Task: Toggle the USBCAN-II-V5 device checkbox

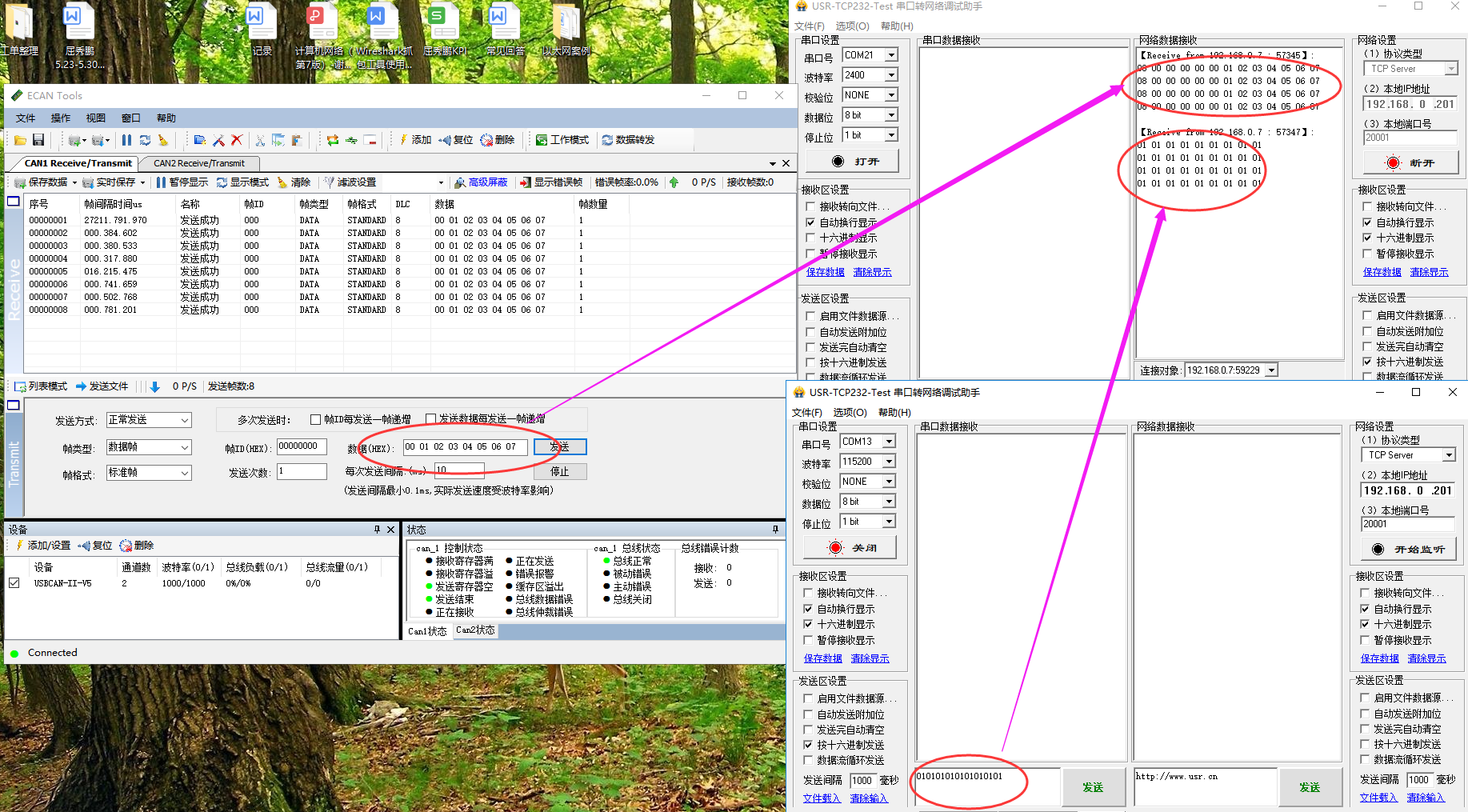Action: click(x=14, y=583)
